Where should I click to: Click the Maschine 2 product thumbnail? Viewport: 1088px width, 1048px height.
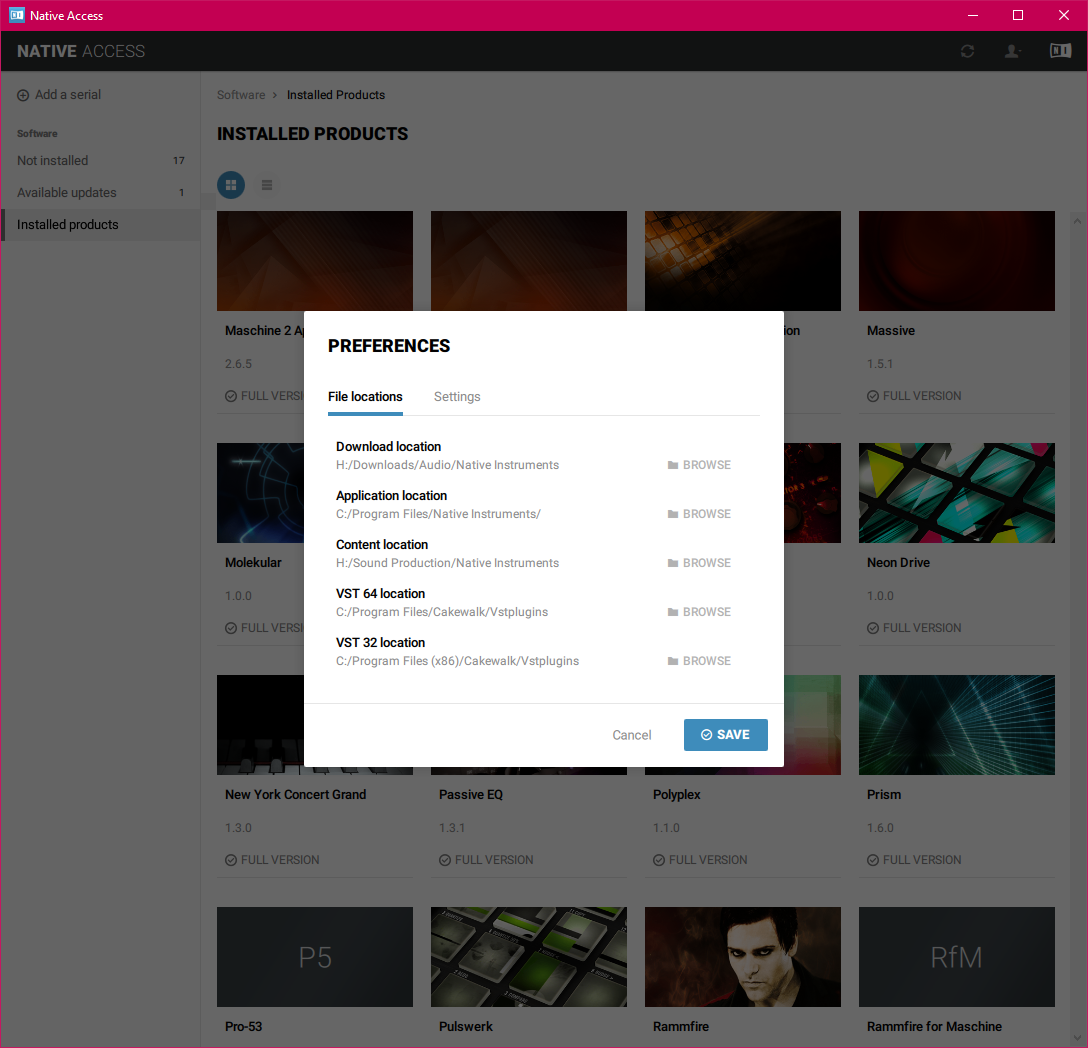315,261
